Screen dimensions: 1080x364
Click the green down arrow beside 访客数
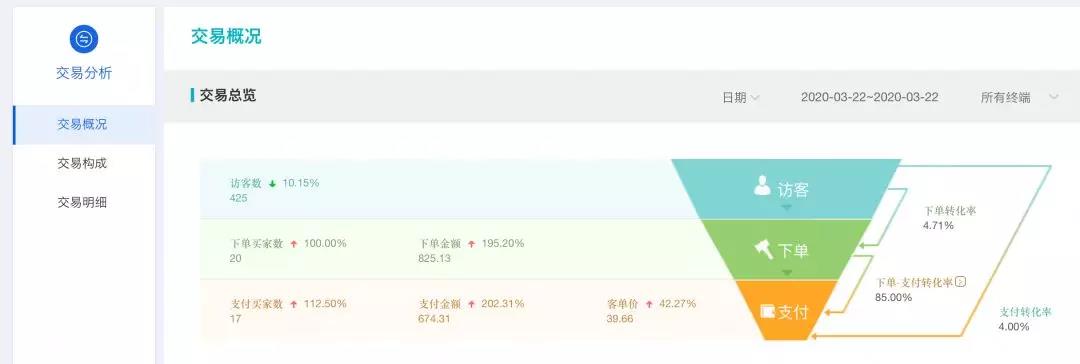click(x=272, y=184)
